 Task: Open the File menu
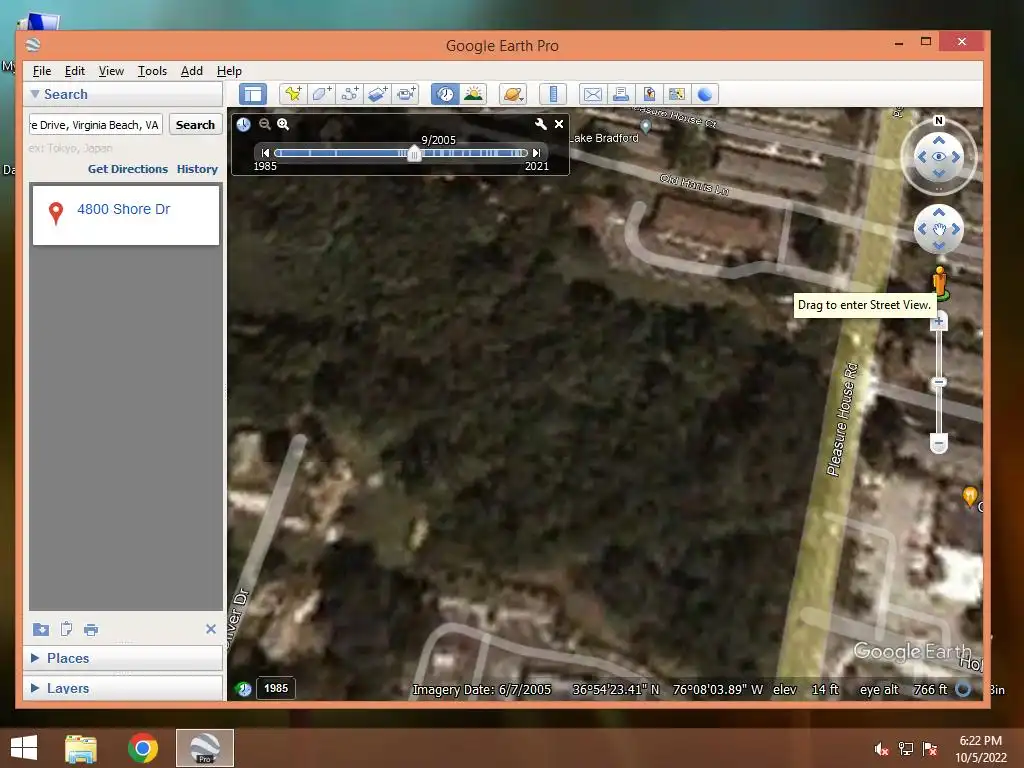42,71
